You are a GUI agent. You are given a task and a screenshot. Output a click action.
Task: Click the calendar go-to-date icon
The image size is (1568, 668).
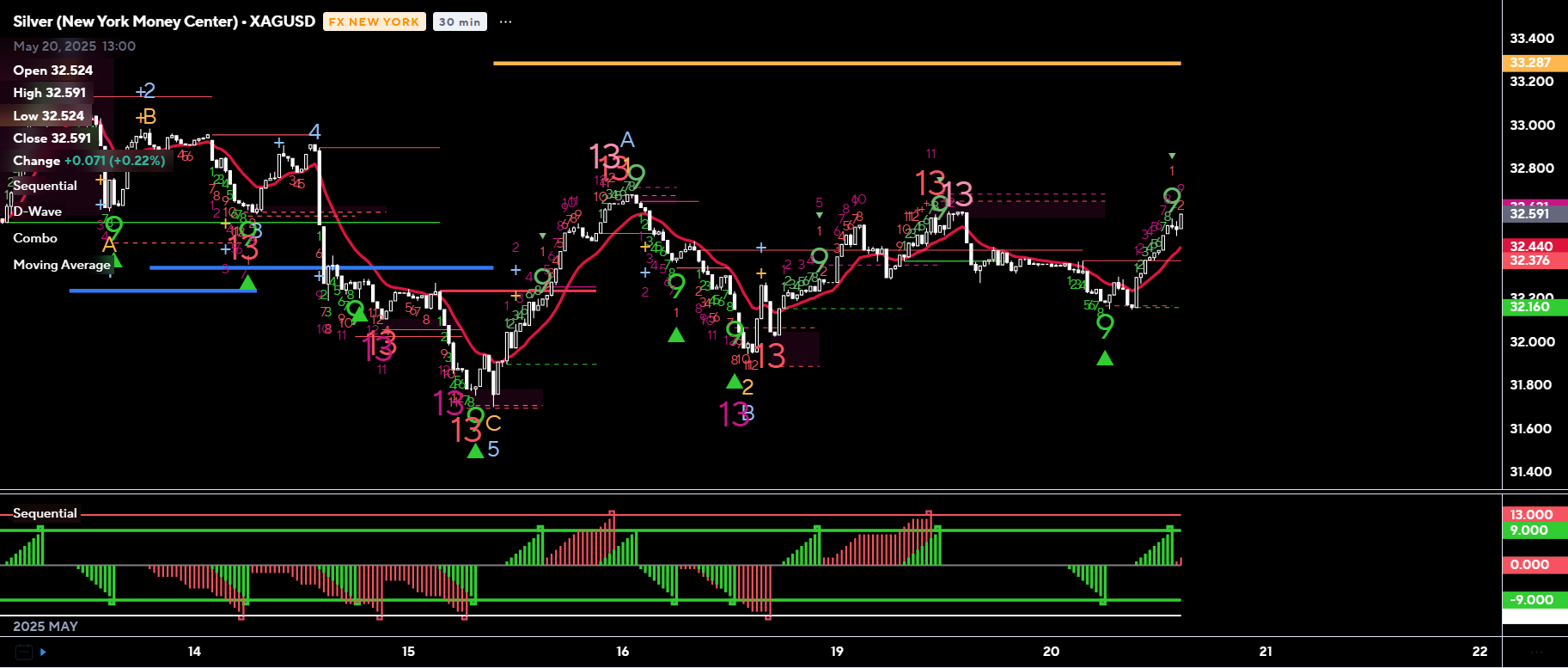(x=23, y=652)
